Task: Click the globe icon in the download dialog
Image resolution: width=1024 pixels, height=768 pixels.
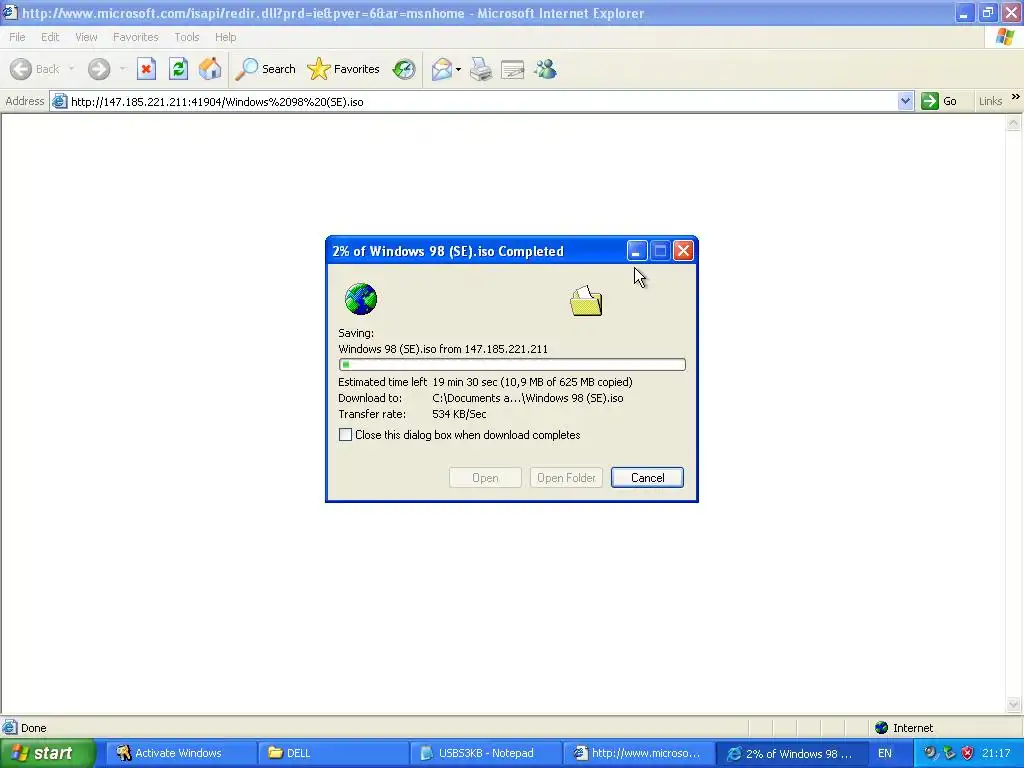Action: pyautogui.click(x=360, y=299)
